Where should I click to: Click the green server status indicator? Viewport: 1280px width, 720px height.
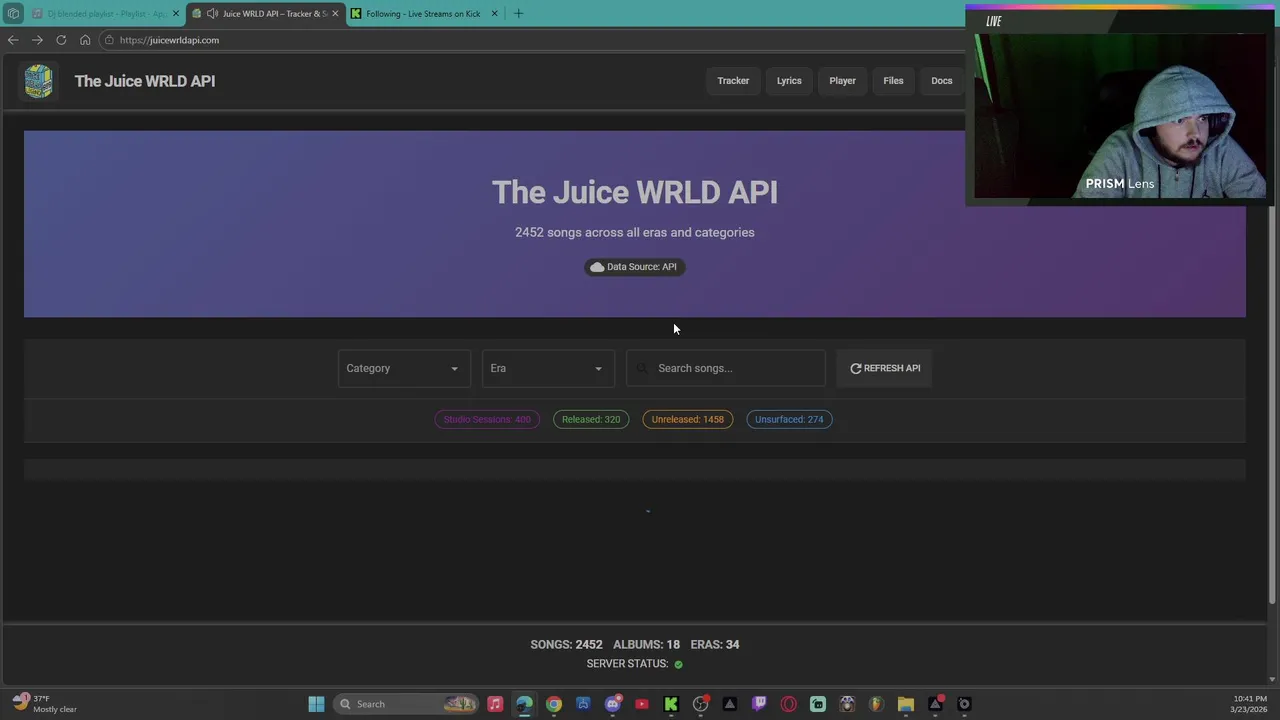coord(678,664)
